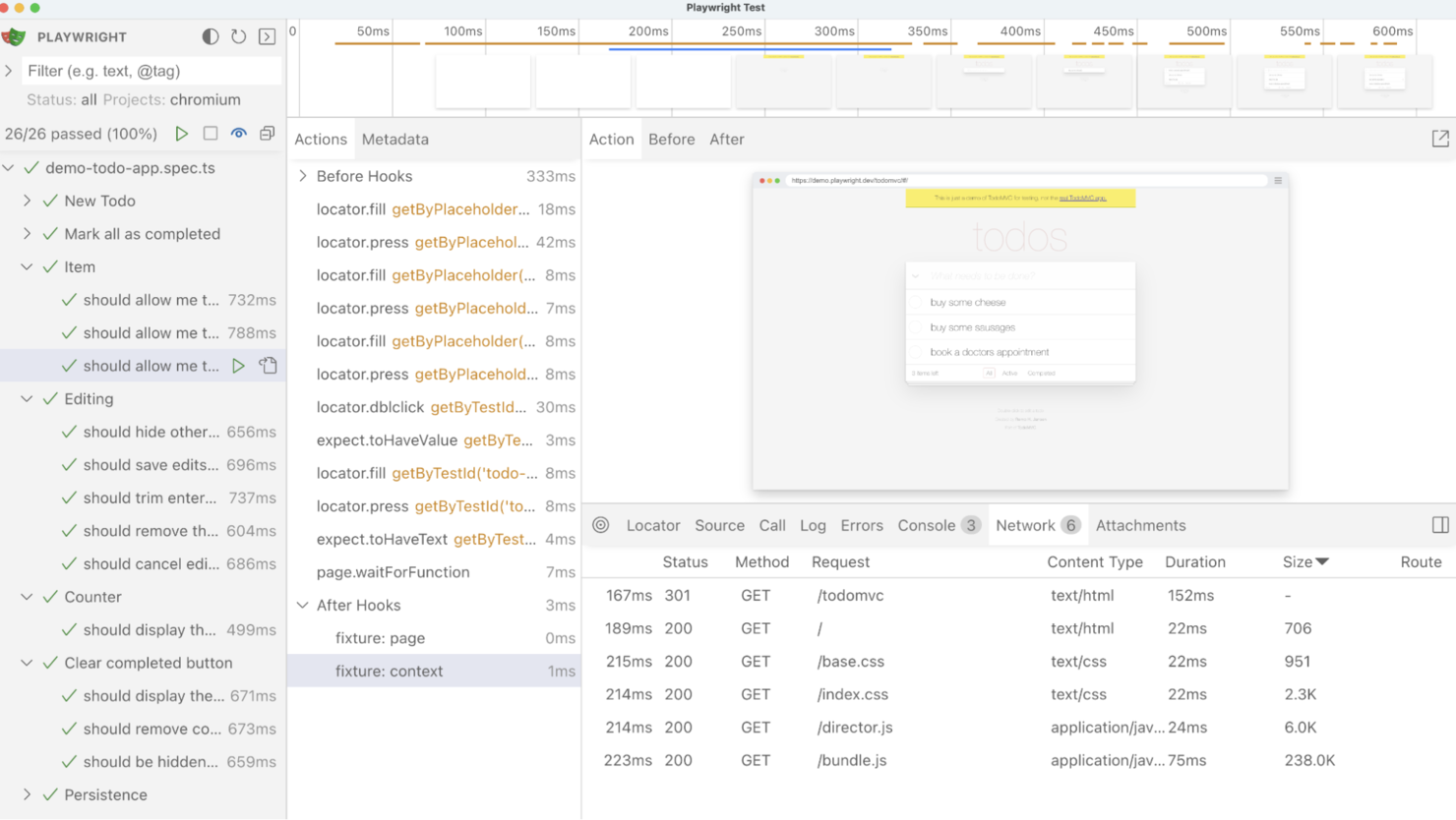
Task: Sort by Request column header
Action: click(x=840, y=561)
